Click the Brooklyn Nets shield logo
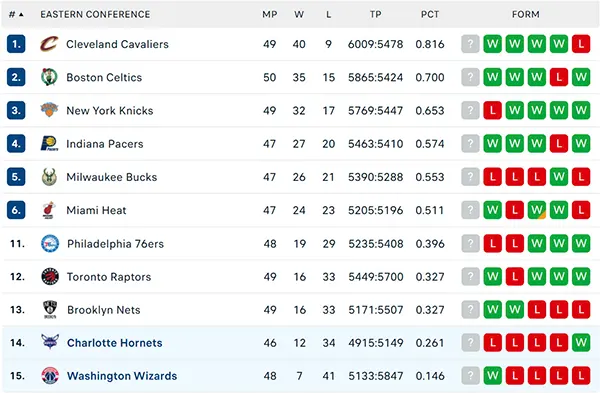600x393 pixels. pos(50,310)
